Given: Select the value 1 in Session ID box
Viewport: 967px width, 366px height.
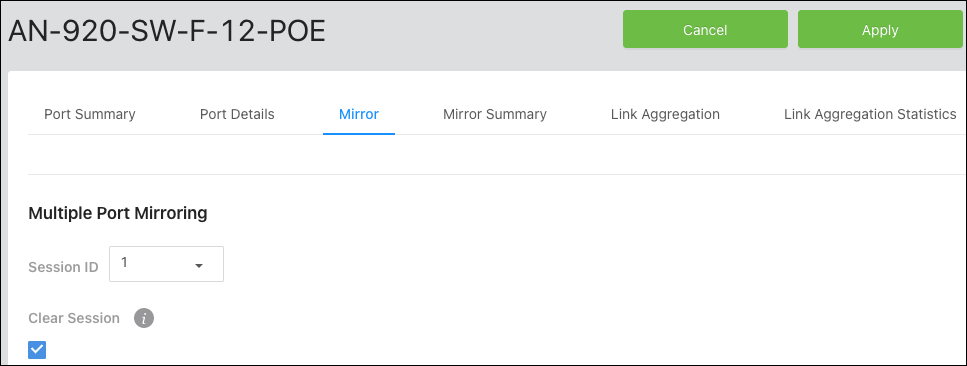Looking at the screenshot, I should click(125, 263).
